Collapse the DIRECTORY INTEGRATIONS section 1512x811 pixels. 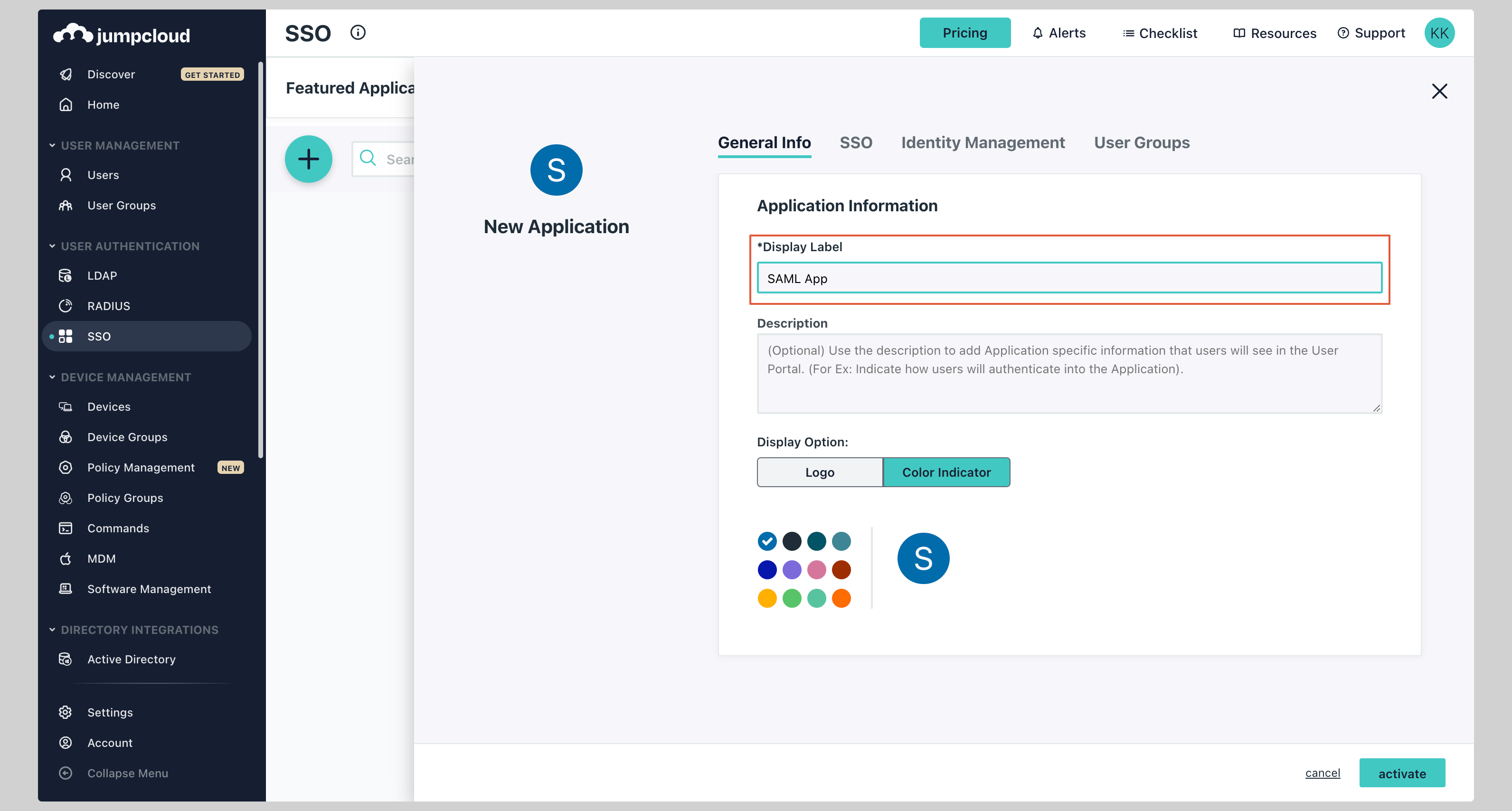point(52,630)
